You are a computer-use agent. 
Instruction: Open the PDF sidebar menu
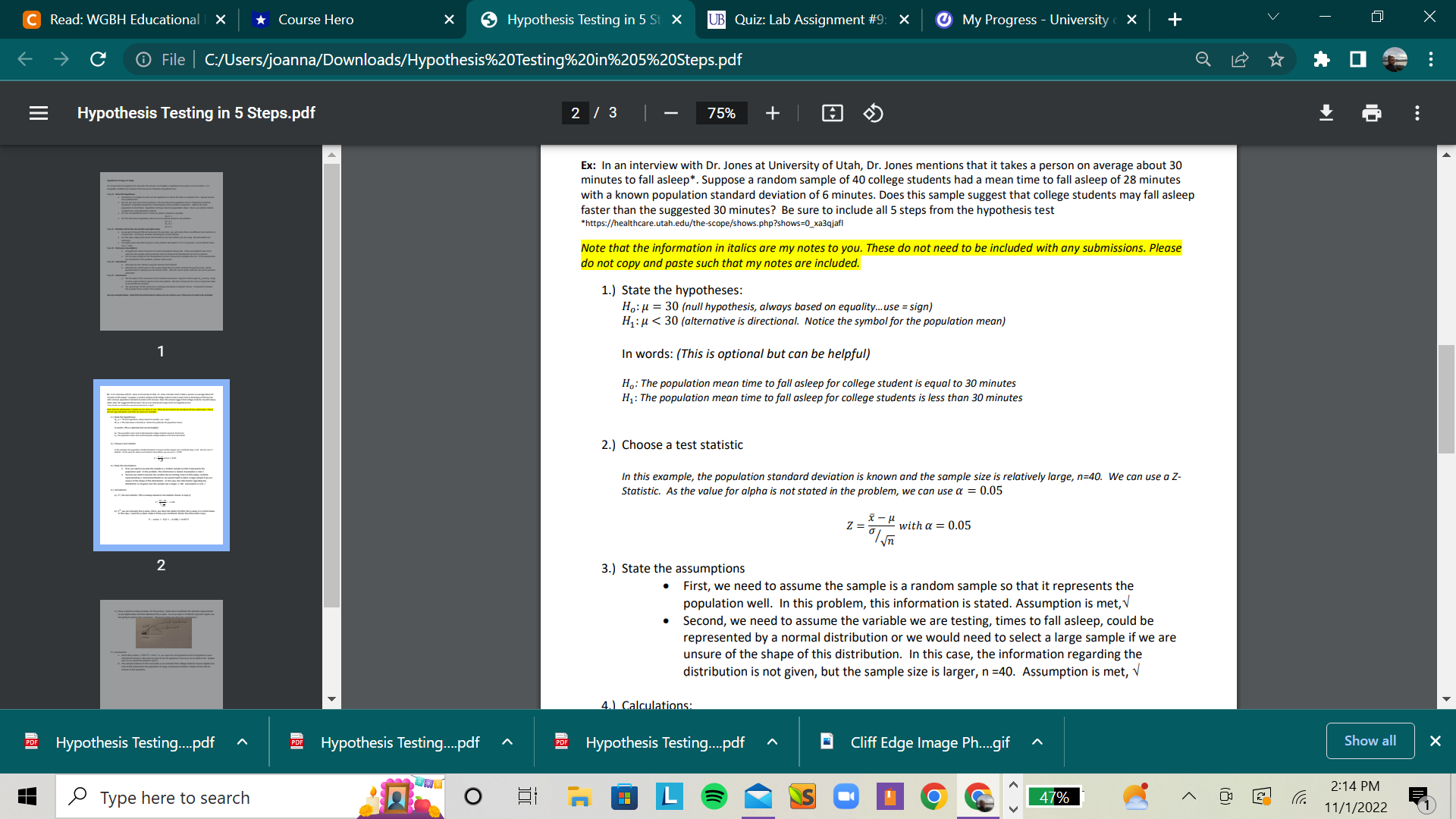(x=38, y=113)
